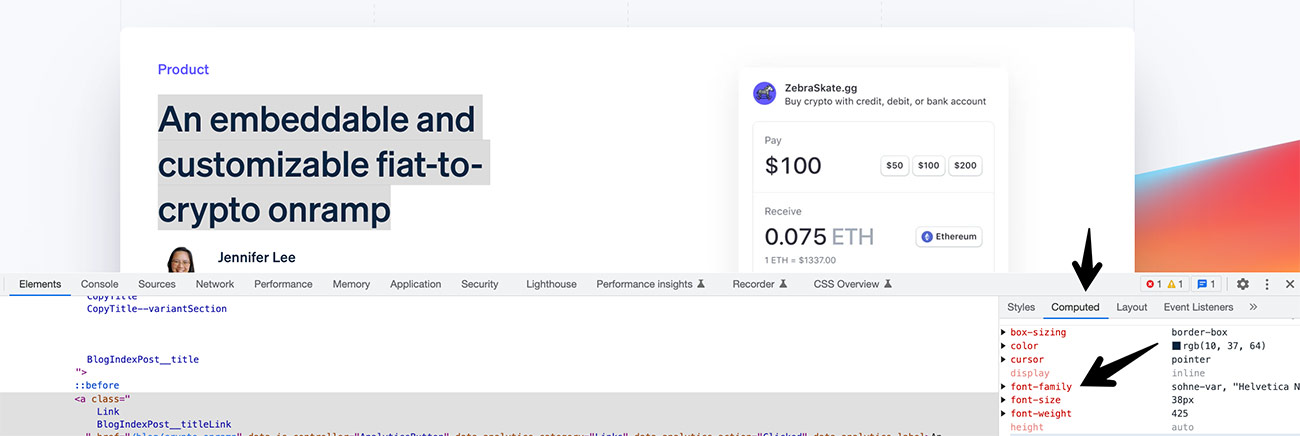Click the rgb(10, 37, 64) color swatch
This screenshot has height=436, width=1300.
coord(1176,346)
